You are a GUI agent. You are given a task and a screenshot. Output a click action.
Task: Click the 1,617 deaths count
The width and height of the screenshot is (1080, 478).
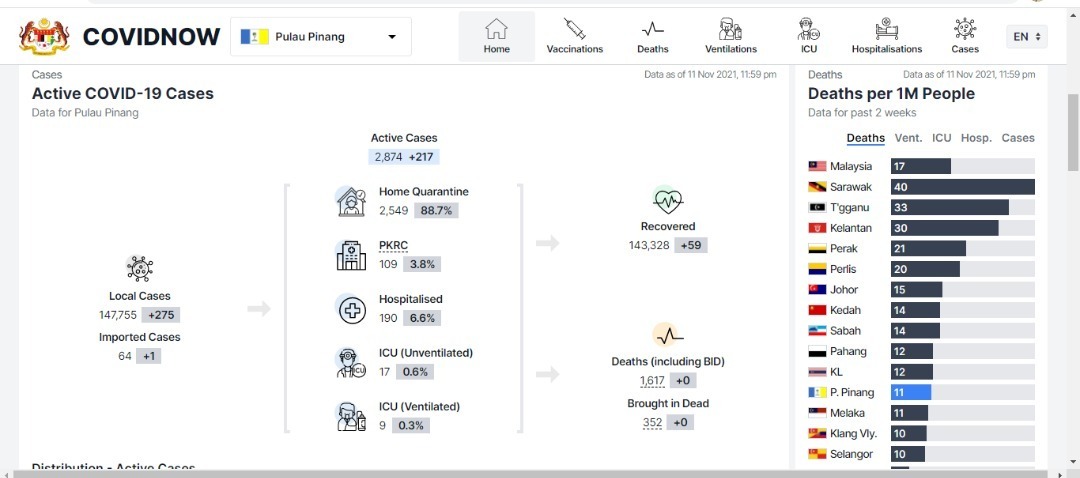(x=652, y=381)
